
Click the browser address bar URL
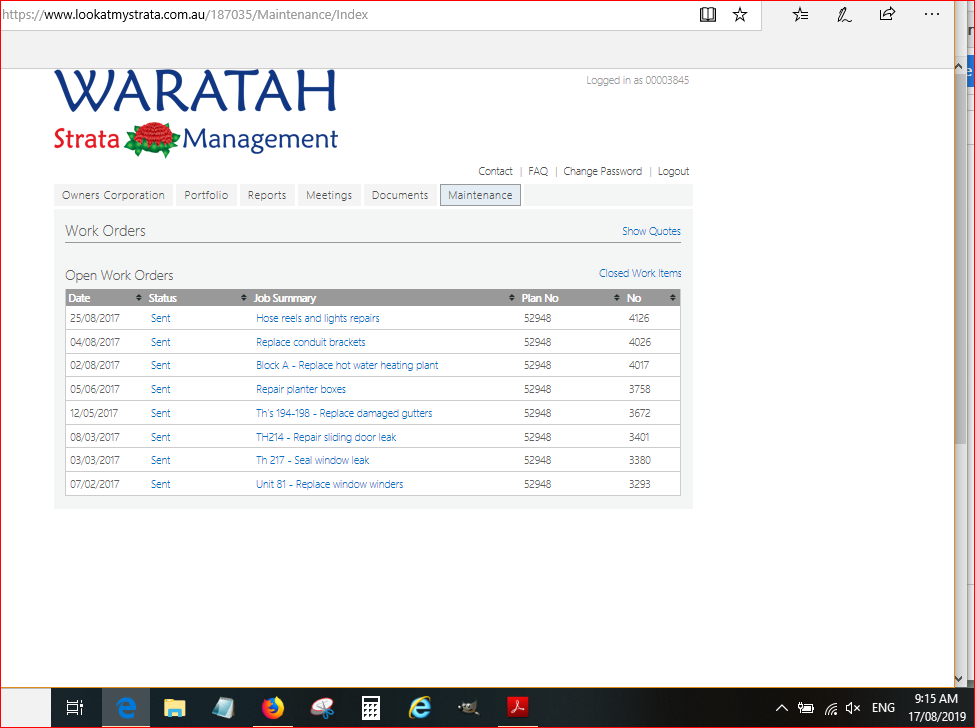pyautogui.click(x=300, y=15)
